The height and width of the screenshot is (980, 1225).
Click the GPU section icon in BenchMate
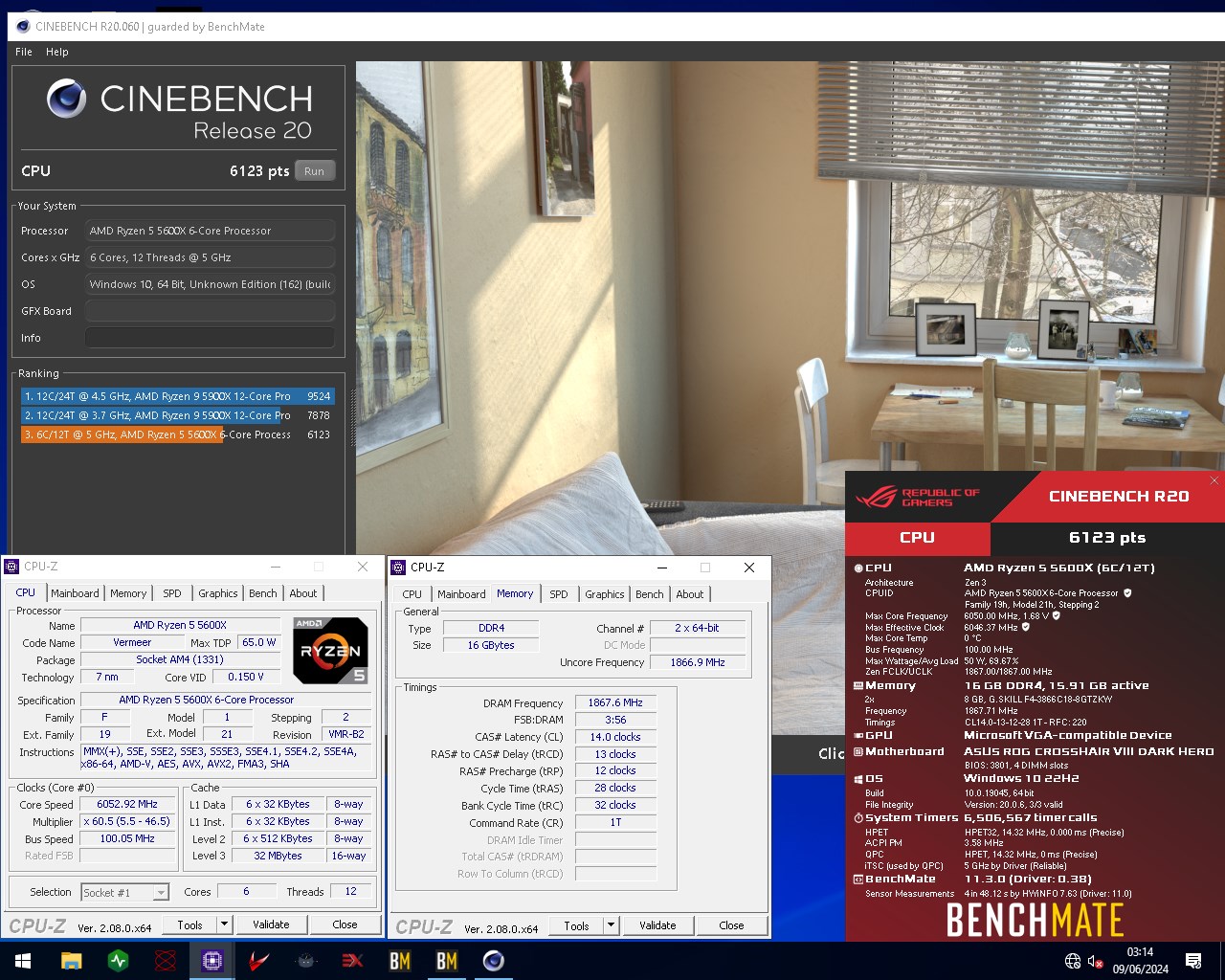click(858, 735)
